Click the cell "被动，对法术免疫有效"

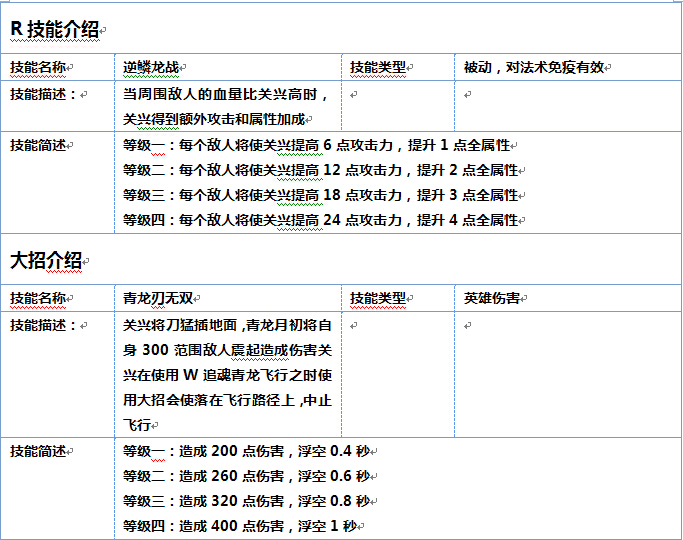click(x=534, y=67)
